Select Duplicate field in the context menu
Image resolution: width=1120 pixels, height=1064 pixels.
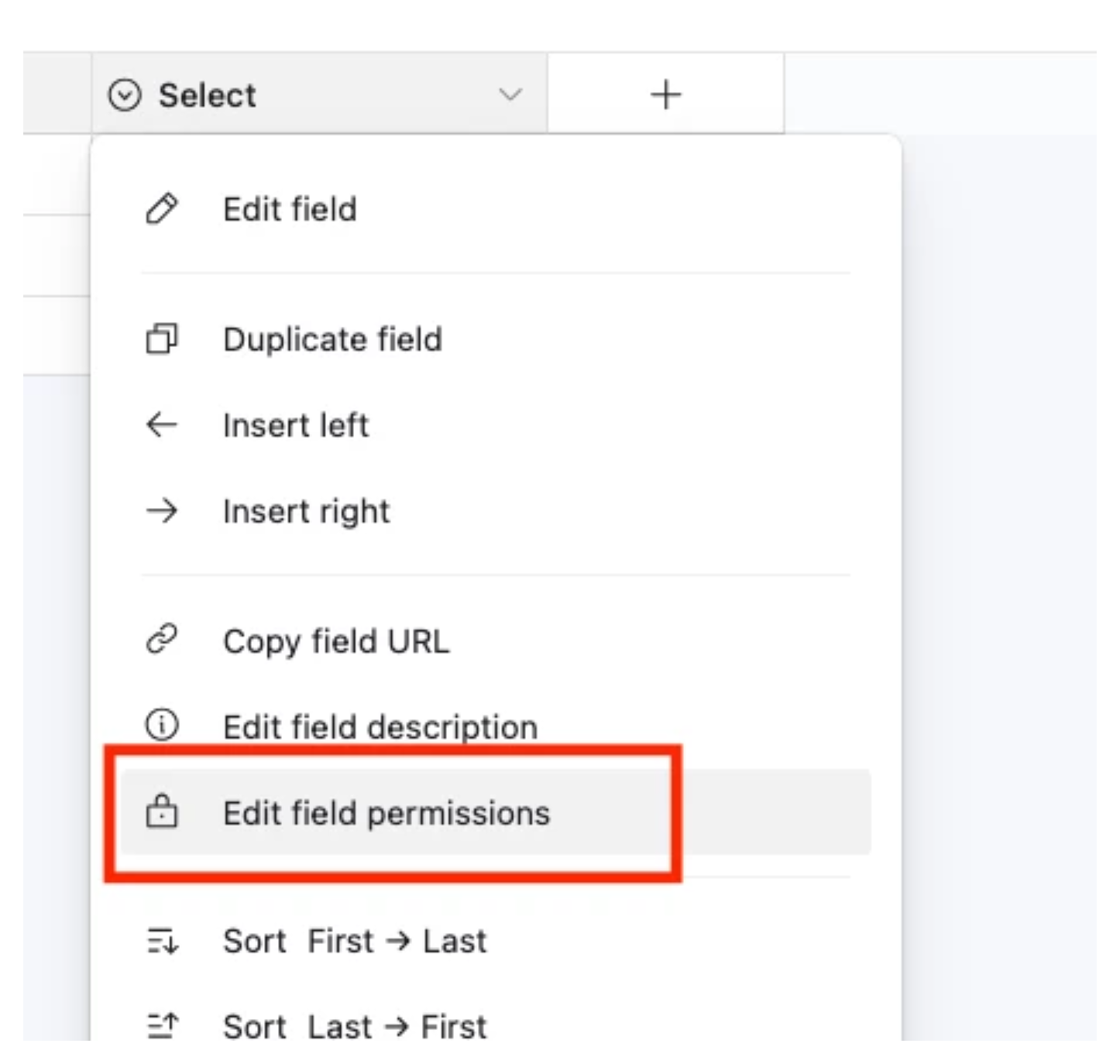click(333, 338)
